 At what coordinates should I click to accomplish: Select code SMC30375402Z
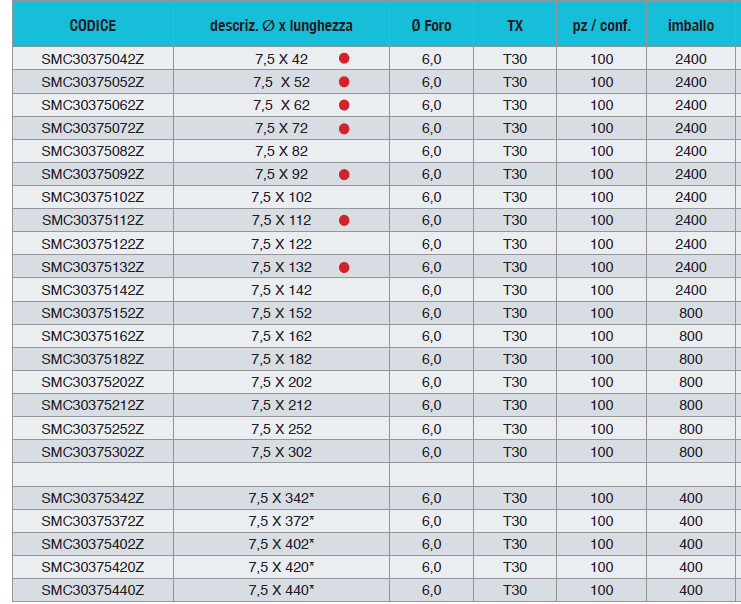point(93,544)
